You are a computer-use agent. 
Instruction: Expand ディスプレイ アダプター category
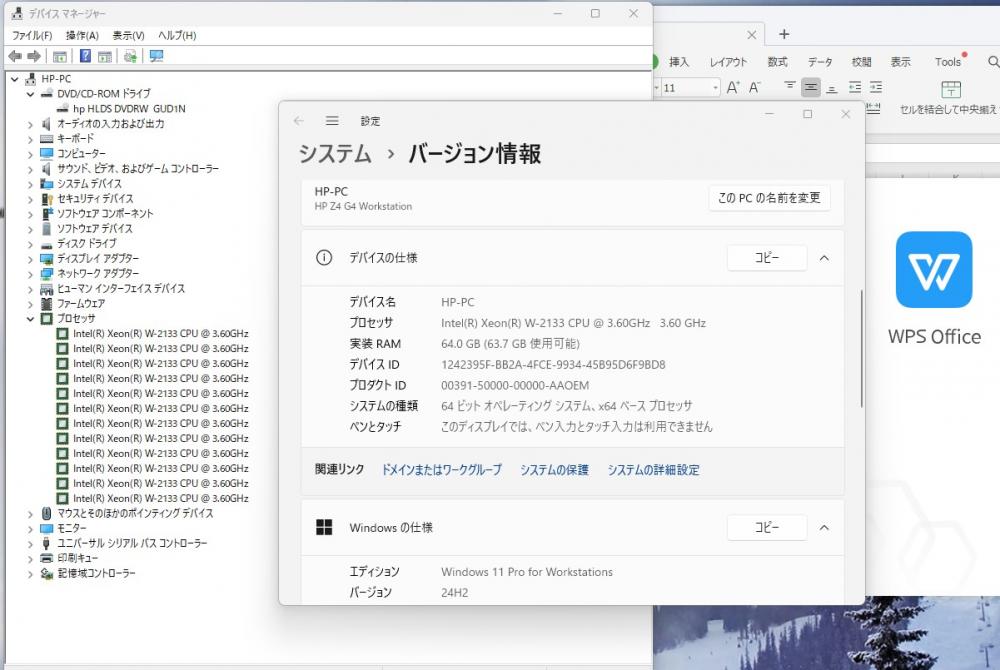click(30, 259)
